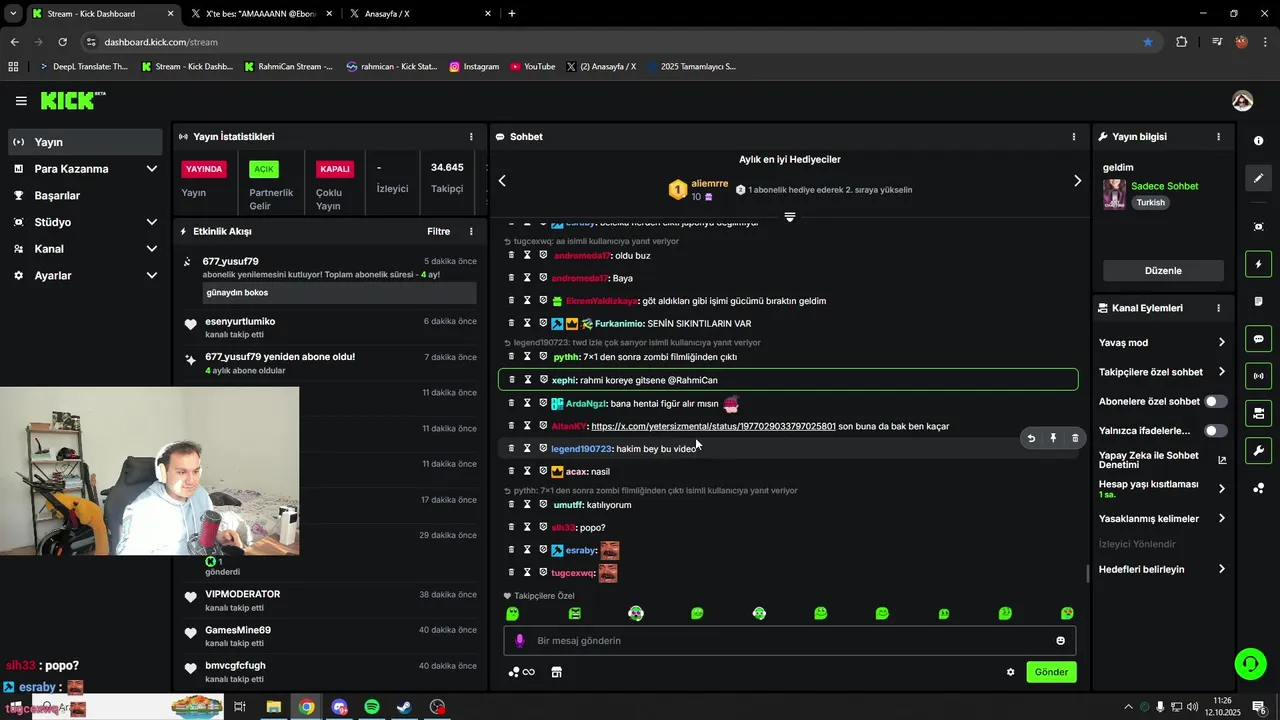Select Başarılar in the left sidebar
The width and height of the screenshot is (1280, 720).
(85, 196)
